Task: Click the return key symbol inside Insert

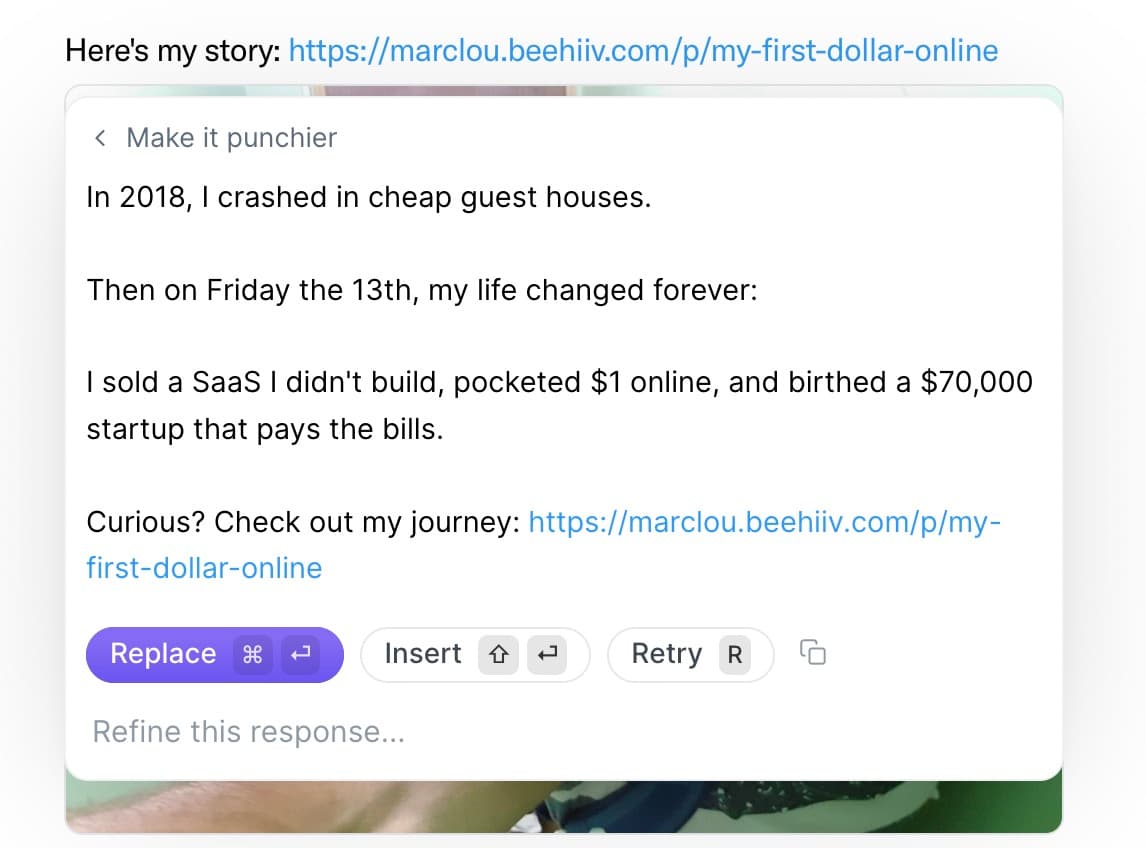Action: pyautogui.click(x=547, y=654)
